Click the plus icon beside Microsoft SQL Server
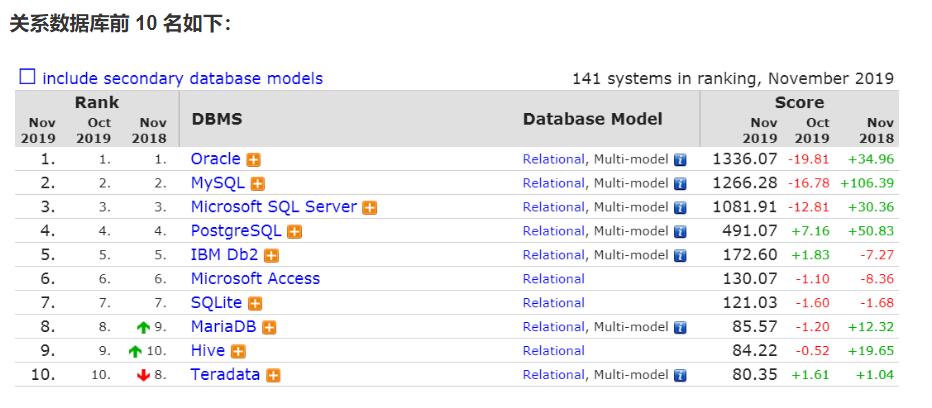The width and height of the screenshot is (932, 408). 370,208
